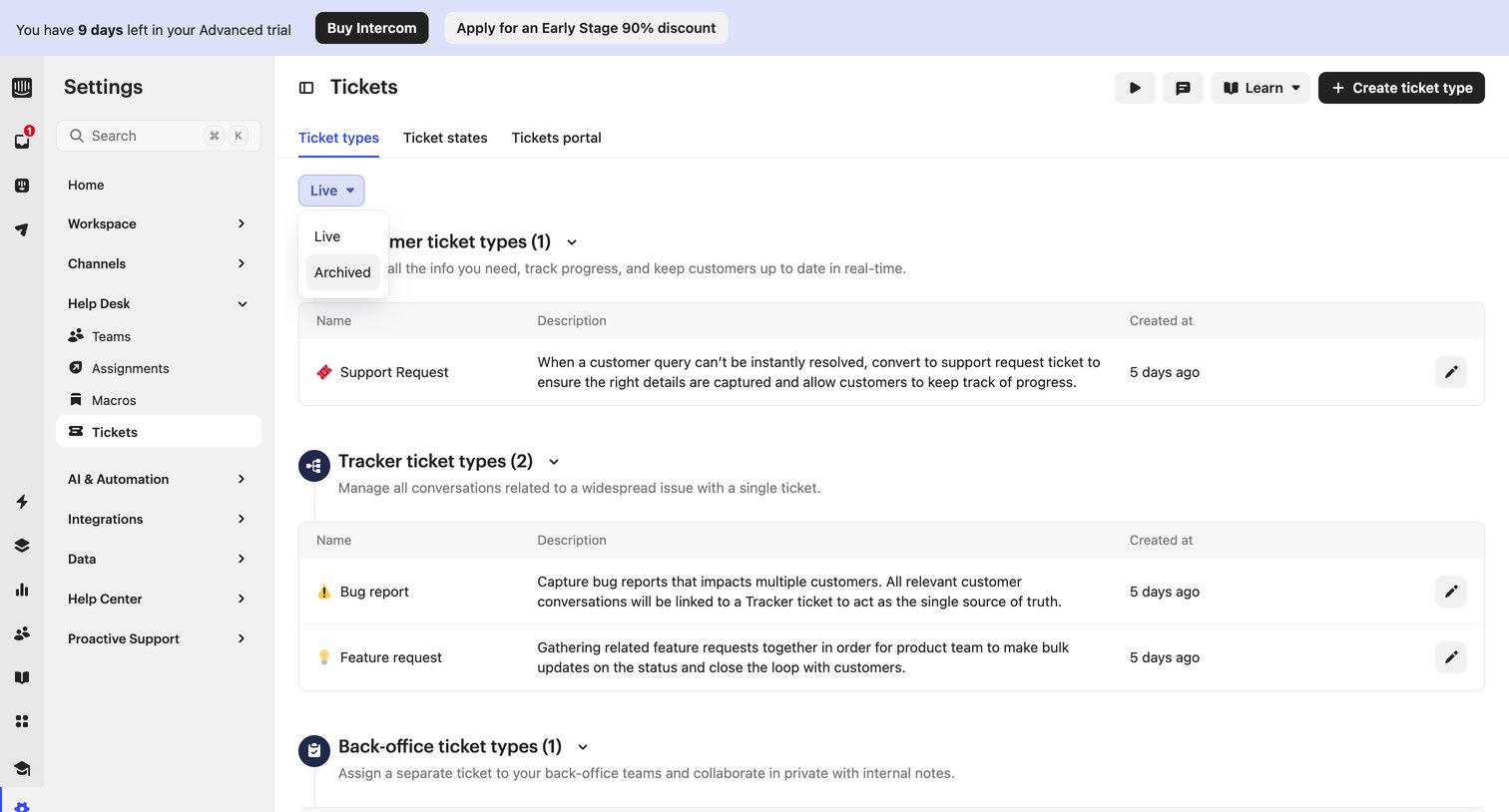Click the Feature request ticket name
The width and height of the screenshot is (1509, 812).
tap(391, 657)
